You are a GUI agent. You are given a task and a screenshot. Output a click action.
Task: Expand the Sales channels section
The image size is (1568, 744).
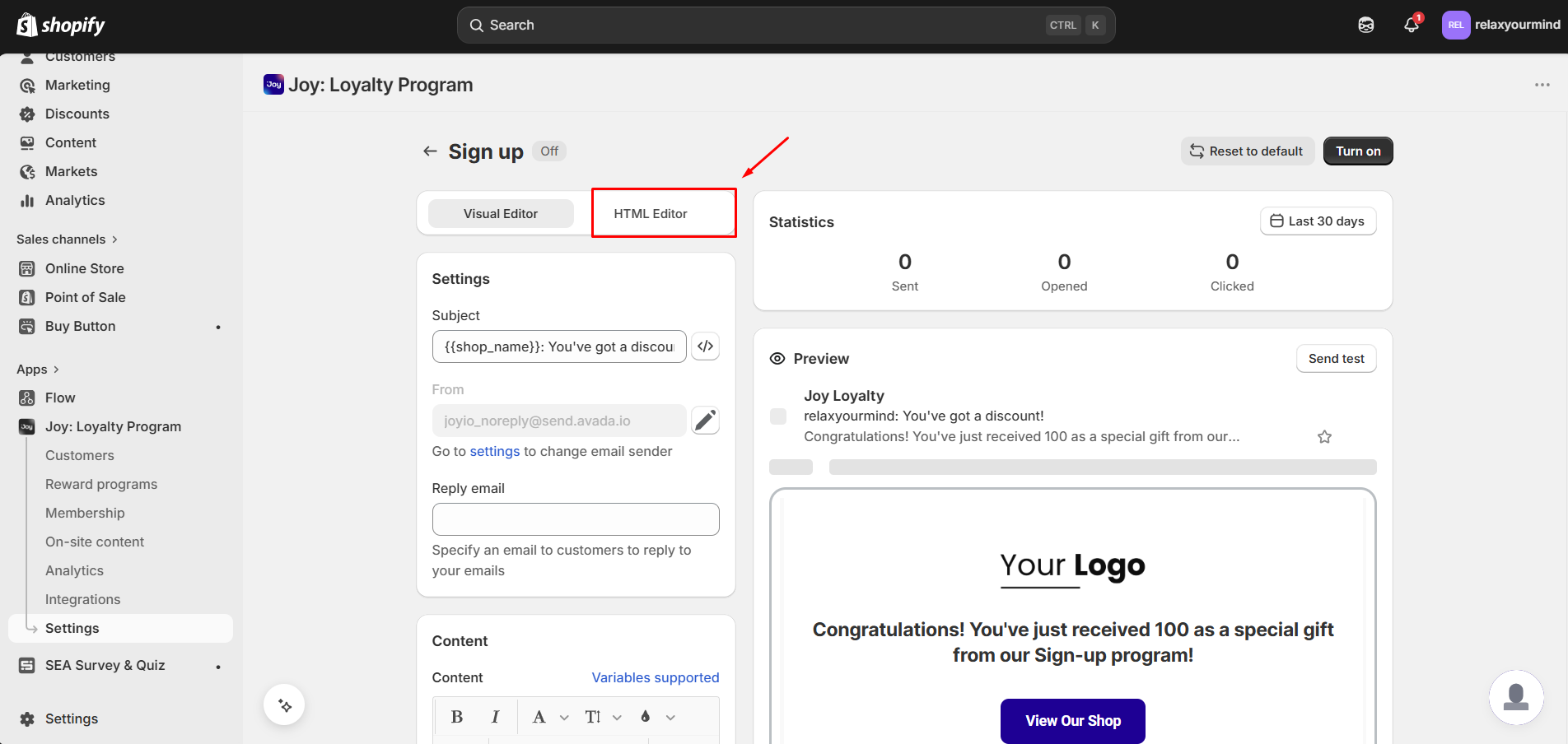[68, 239]
